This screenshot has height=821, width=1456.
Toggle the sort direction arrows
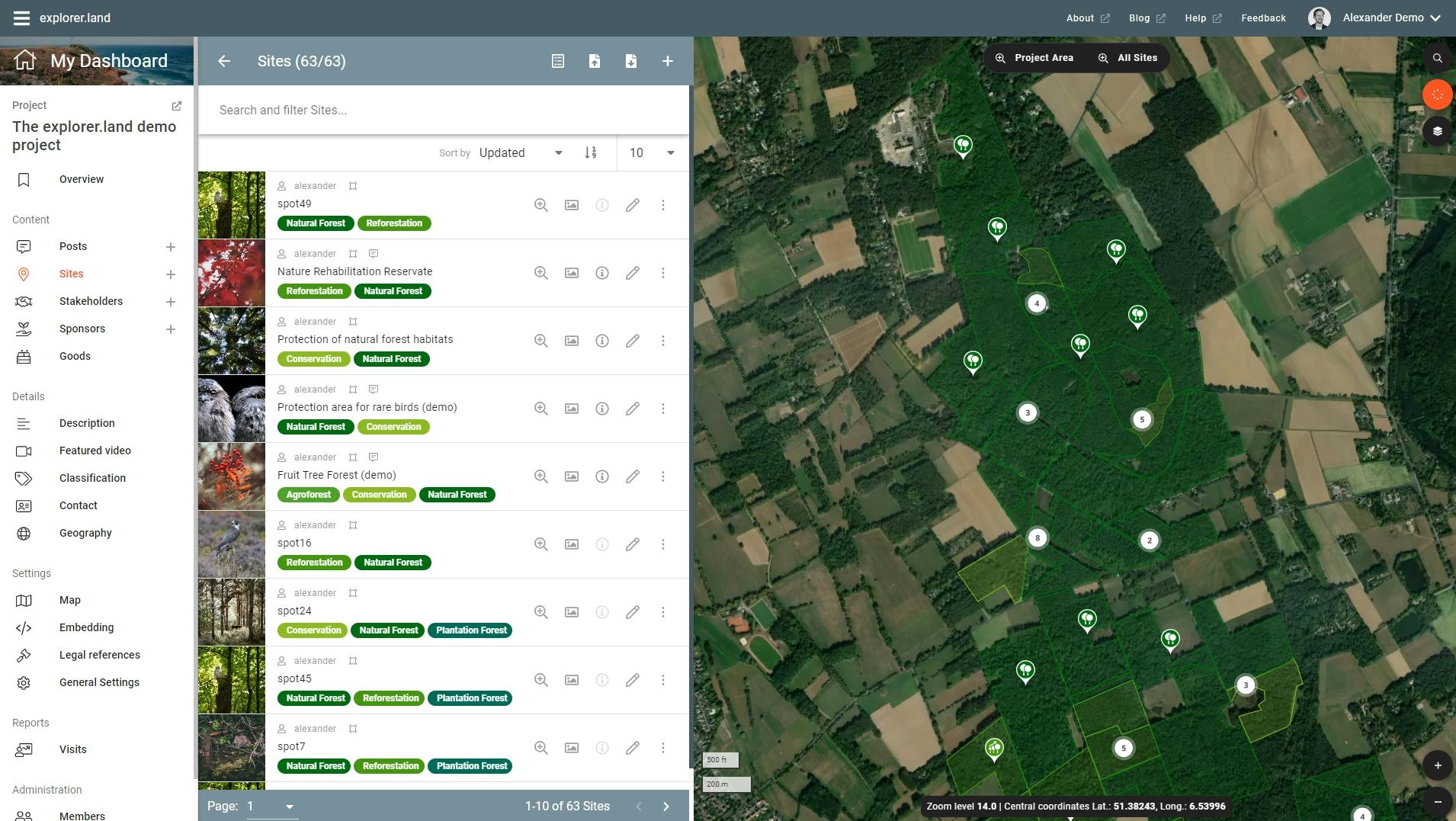(591, 152)
